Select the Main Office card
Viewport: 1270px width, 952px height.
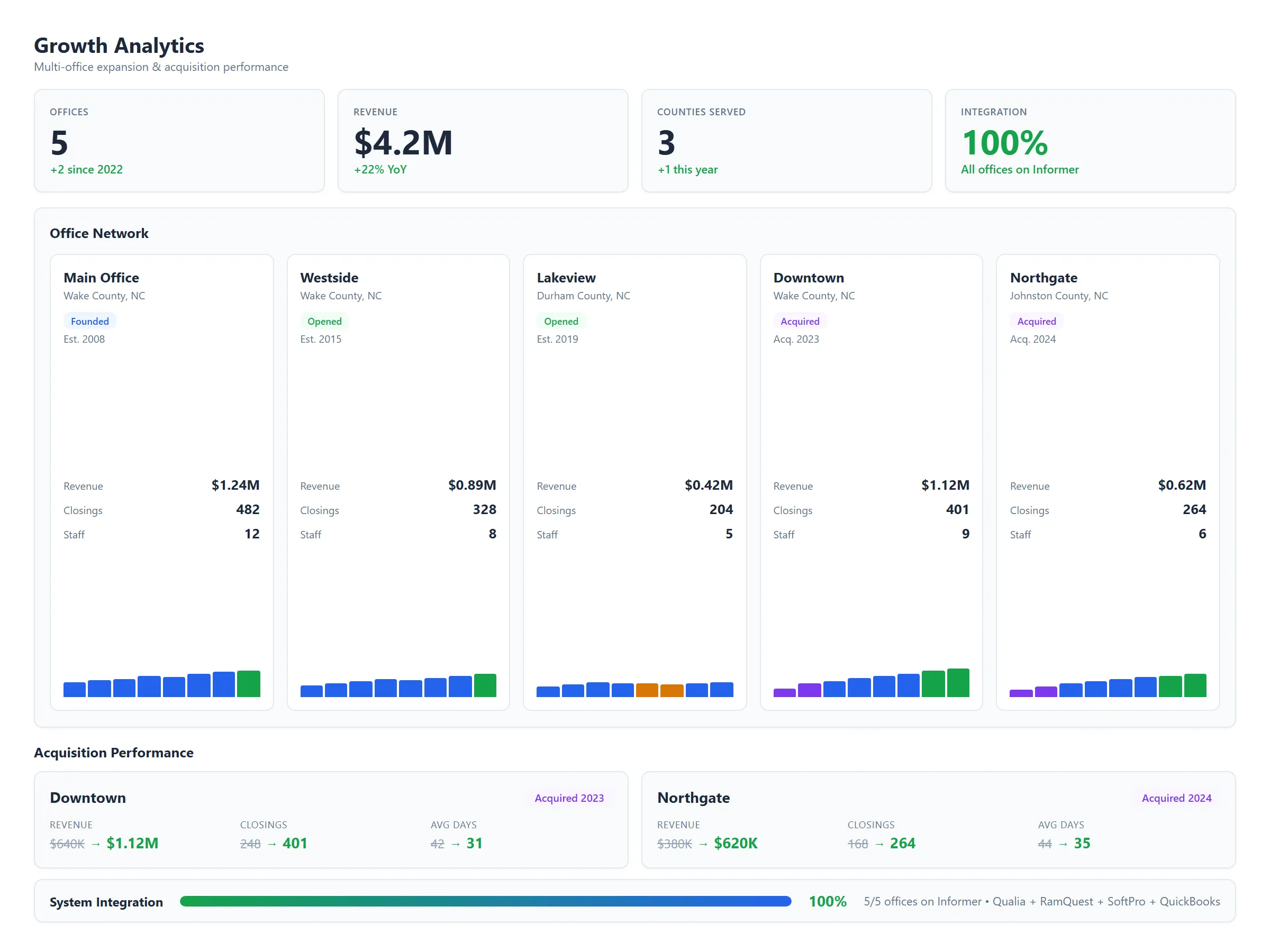pyautogui.click(x=161, y=482)
